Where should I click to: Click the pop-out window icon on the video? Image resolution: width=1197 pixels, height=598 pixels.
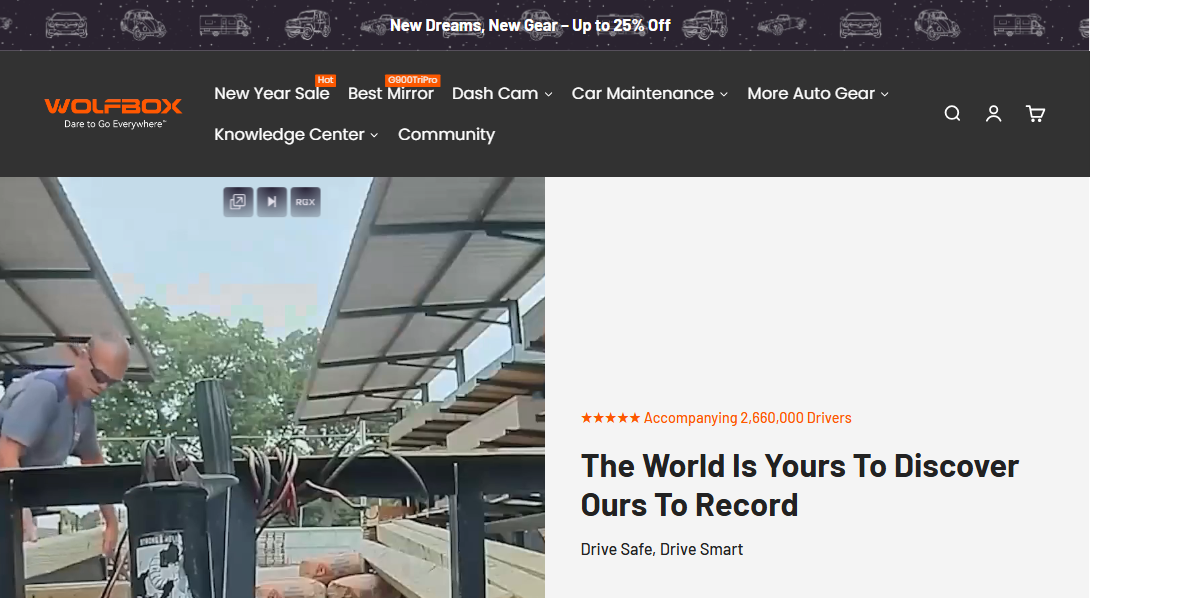[x=237, y=202]
